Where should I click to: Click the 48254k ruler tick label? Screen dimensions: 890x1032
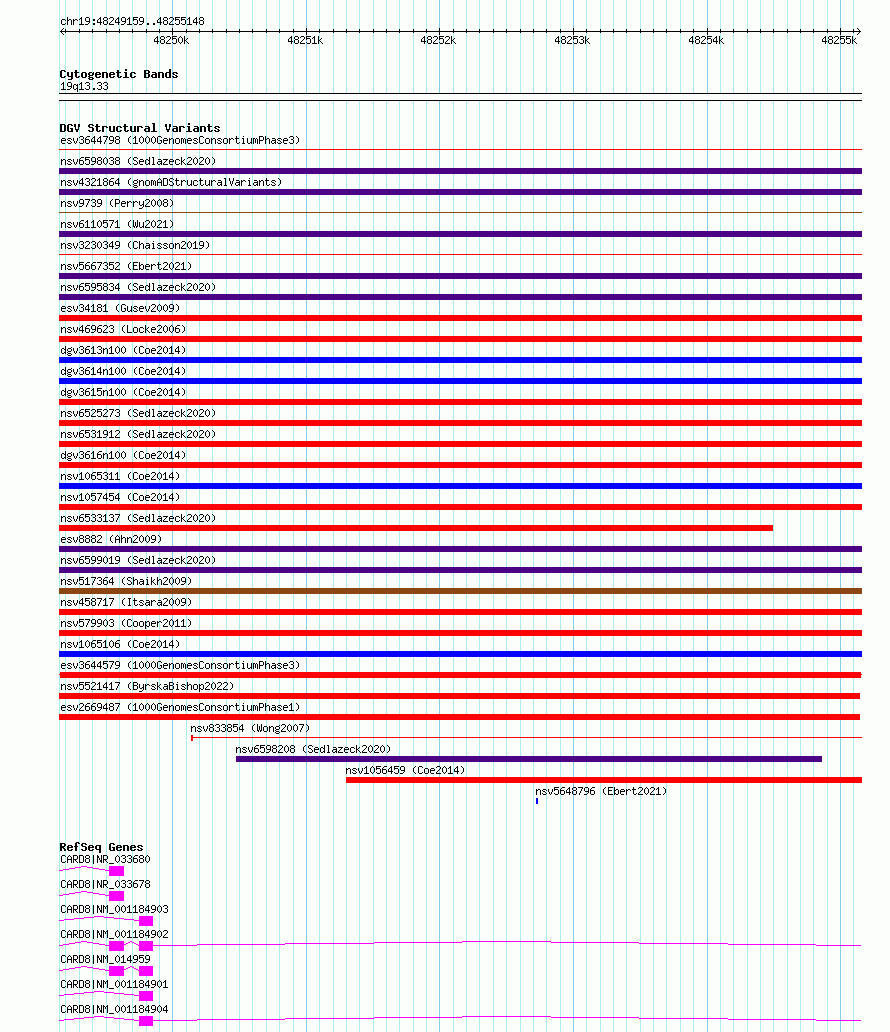pos(706,41)
